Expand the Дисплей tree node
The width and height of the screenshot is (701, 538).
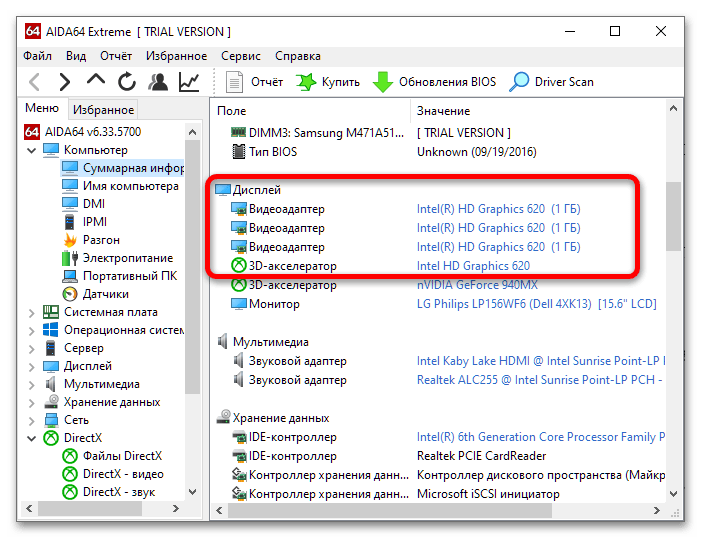[x=31, y=367]
